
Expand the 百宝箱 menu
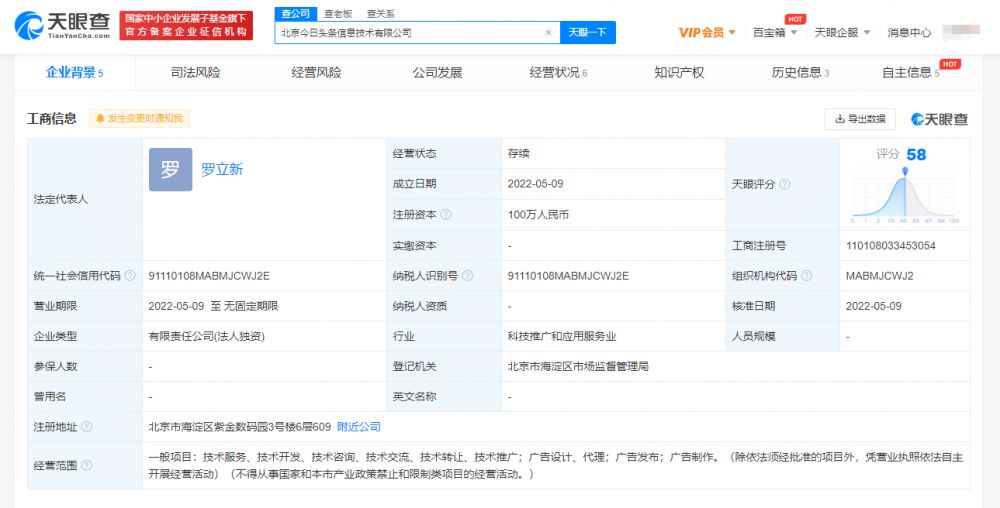775,33
